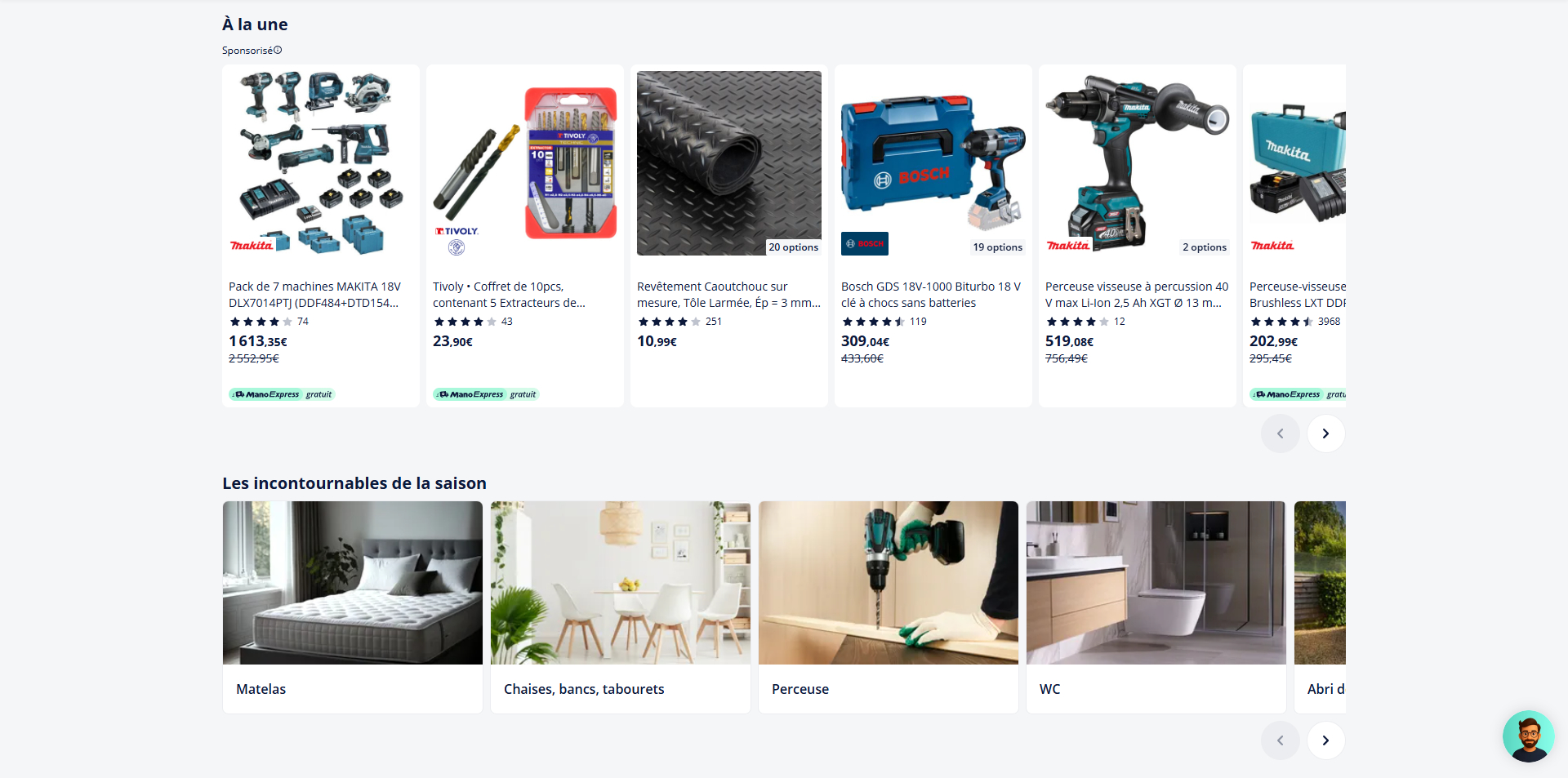Screen dimensions: 1568x778
Task: Open Bosch GDS impact wrench image
Action: [x=933, y=163]
